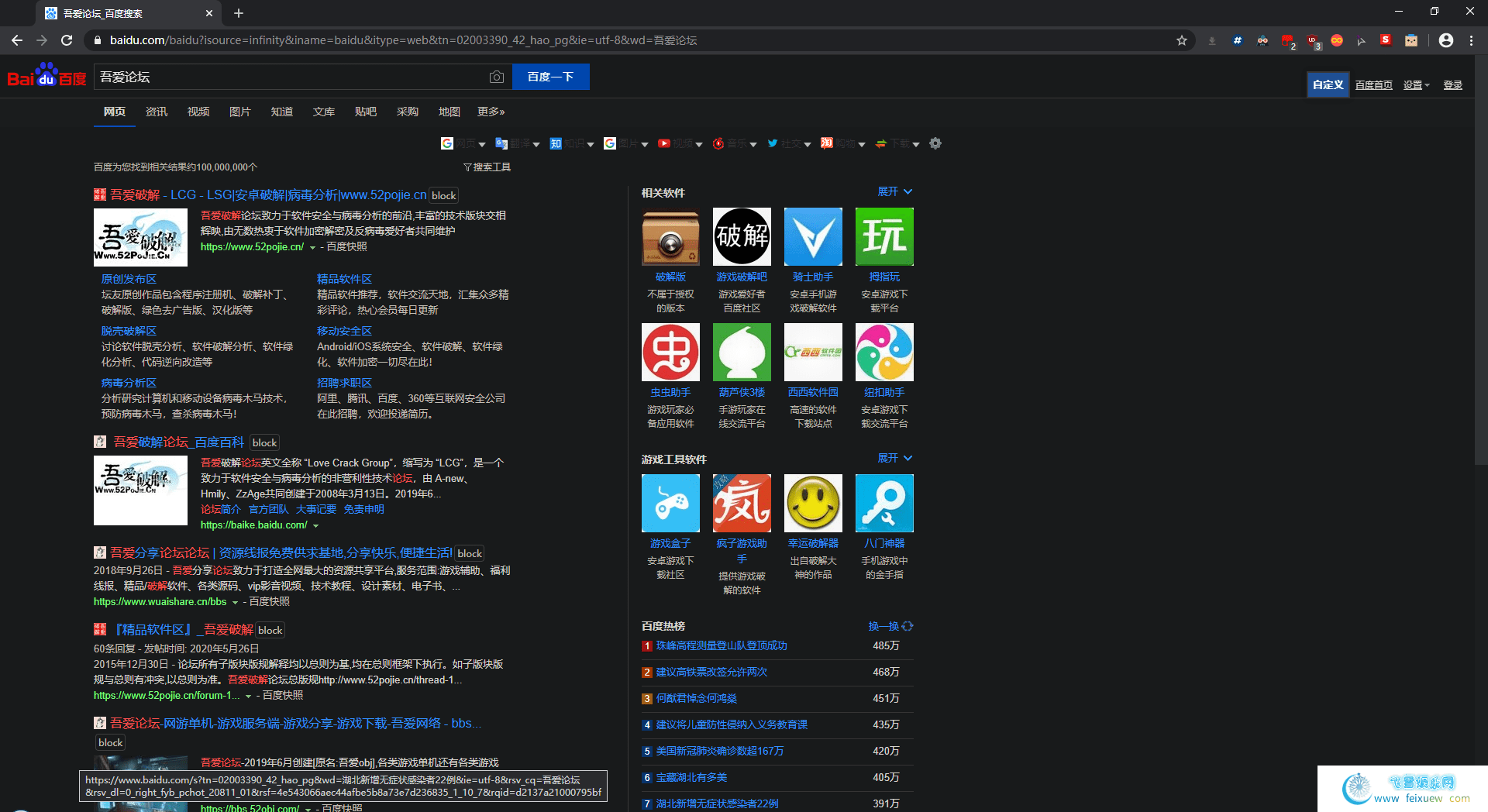
Task: Click the 吾爱破解 52pojie result thumbnail
Action: 140,237
